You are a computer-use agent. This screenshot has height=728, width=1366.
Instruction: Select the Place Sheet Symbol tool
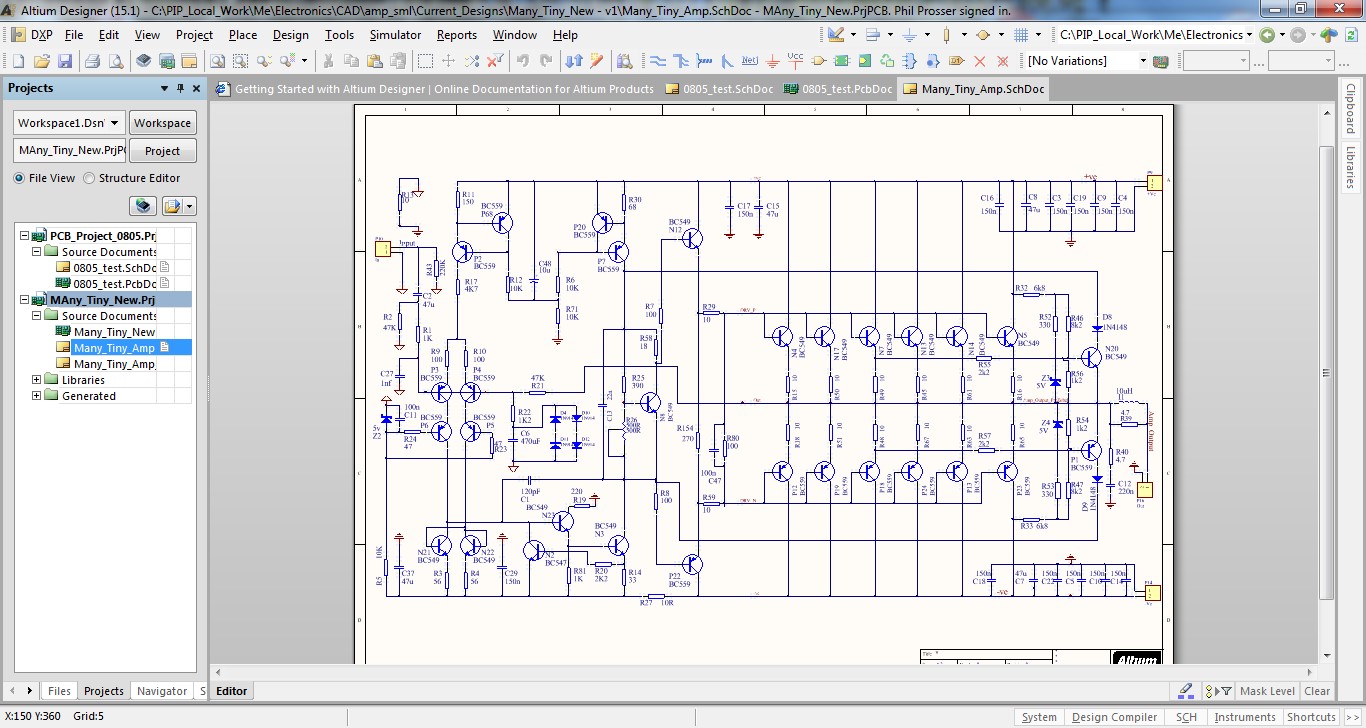tap(841, 61)
